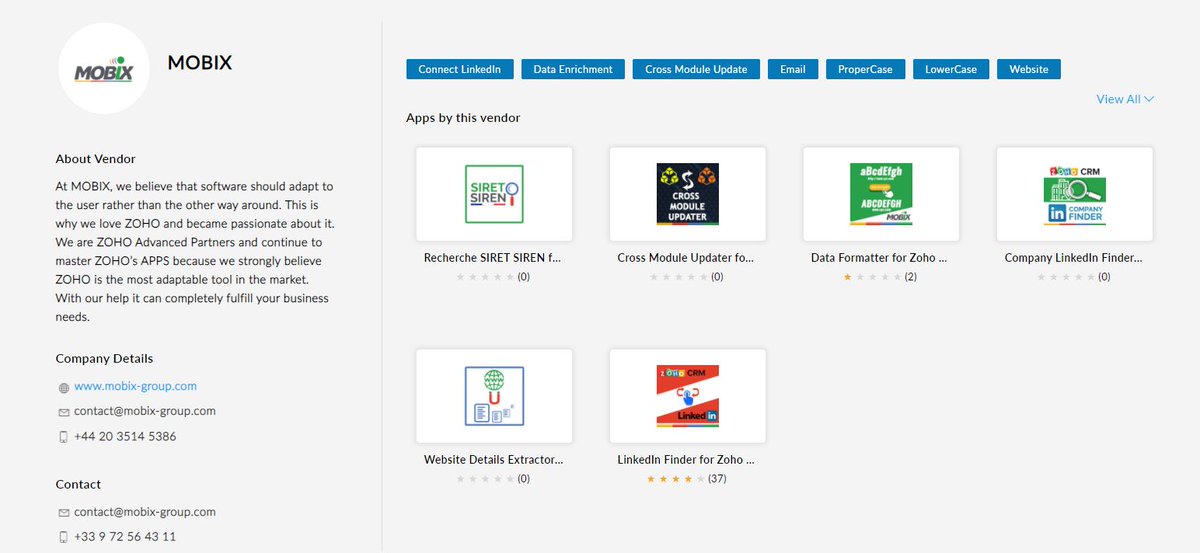Select the ProperCase tag
The image size is (1200, 553).
tap(865, 69)
